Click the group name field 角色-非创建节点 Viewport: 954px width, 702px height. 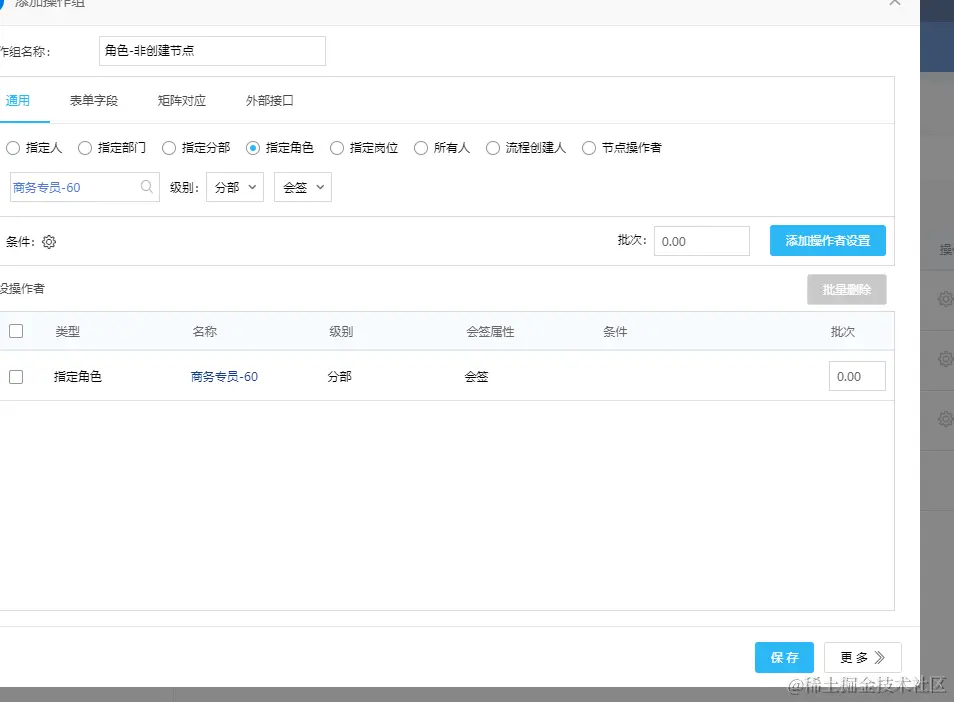pos(212,51)
